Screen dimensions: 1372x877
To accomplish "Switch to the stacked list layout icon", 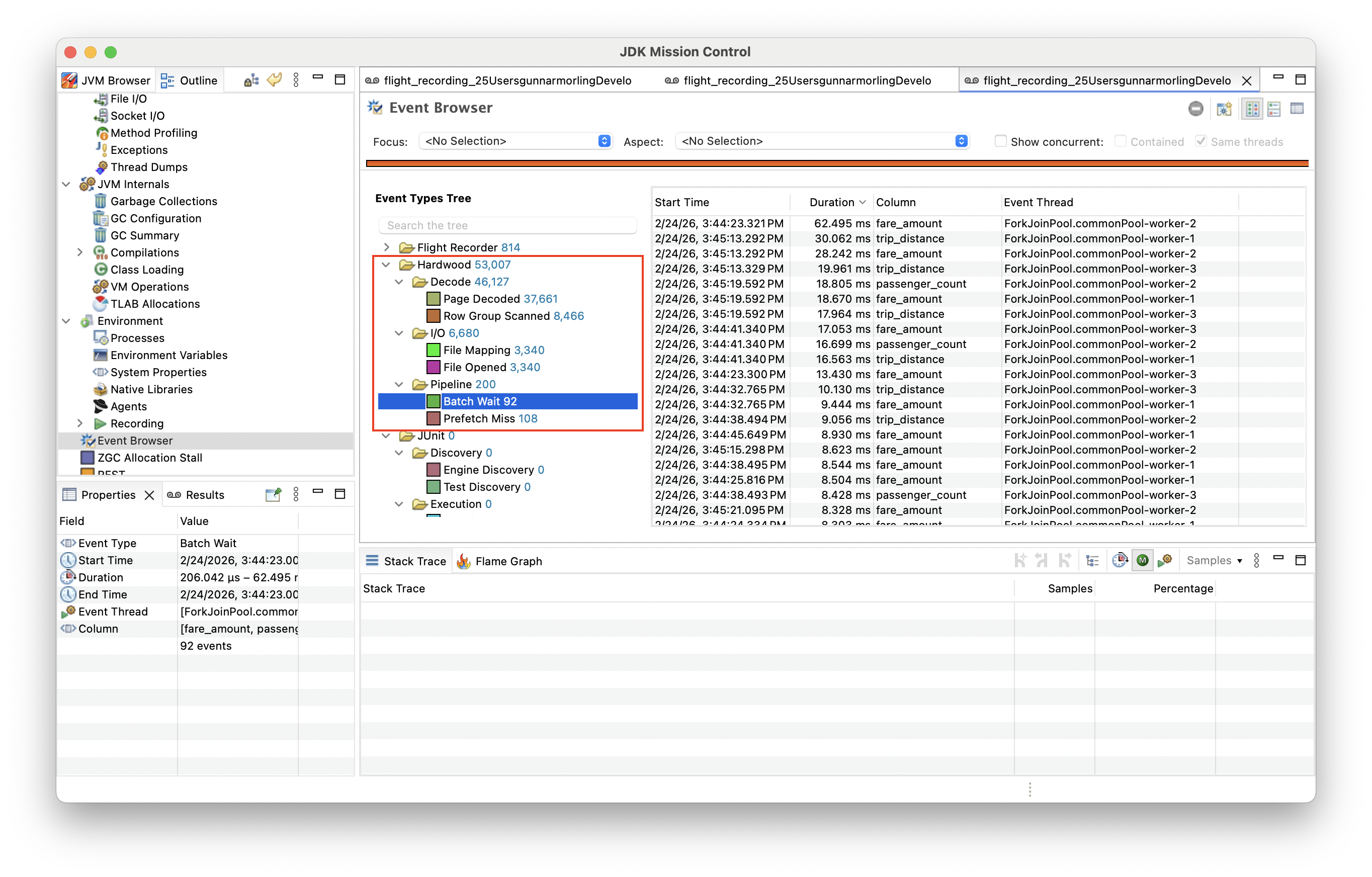I will click(x=1274, y=109).
